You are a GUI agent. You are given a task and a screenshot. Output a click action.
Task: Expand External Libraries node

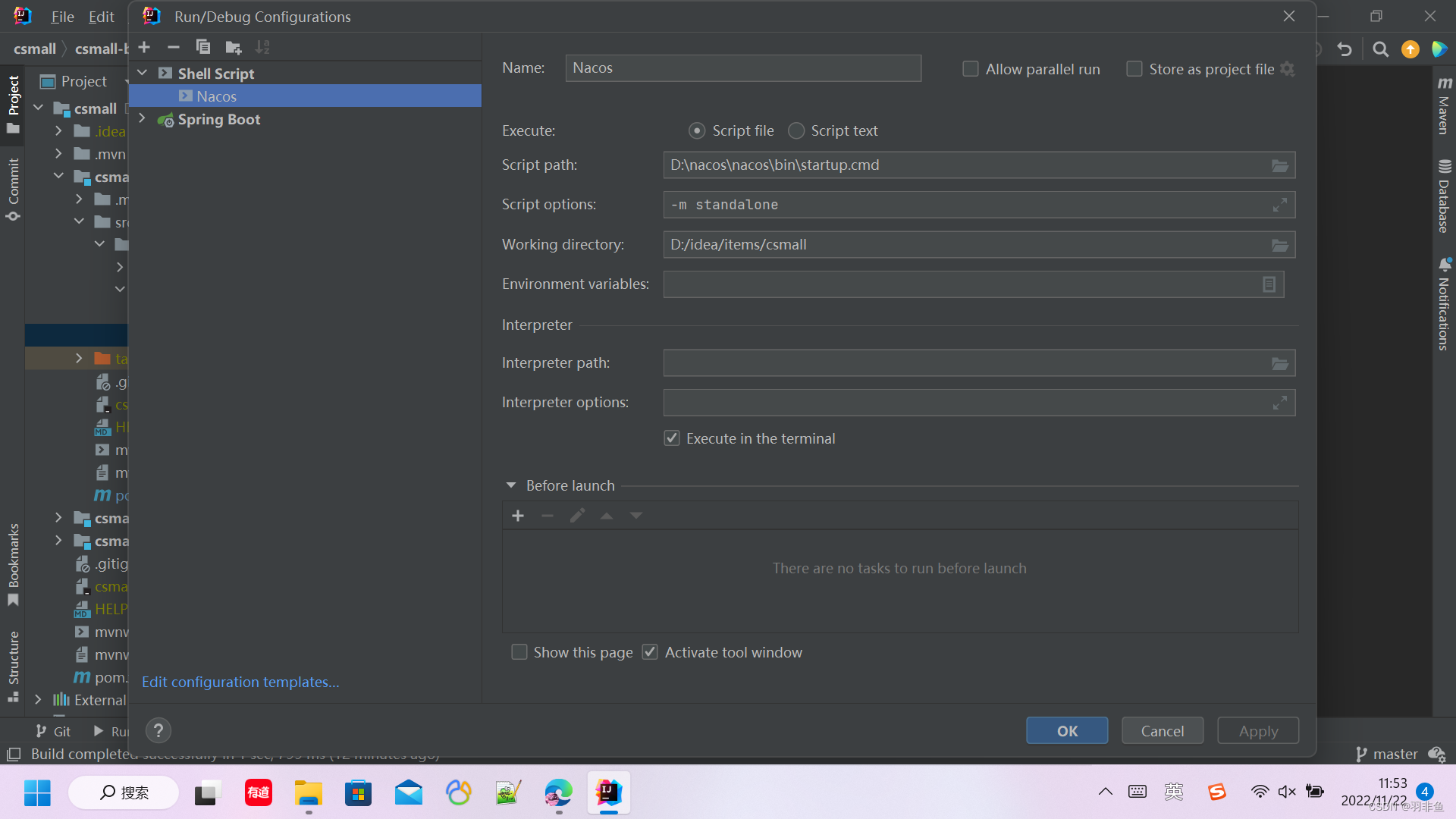click(38, 699)
